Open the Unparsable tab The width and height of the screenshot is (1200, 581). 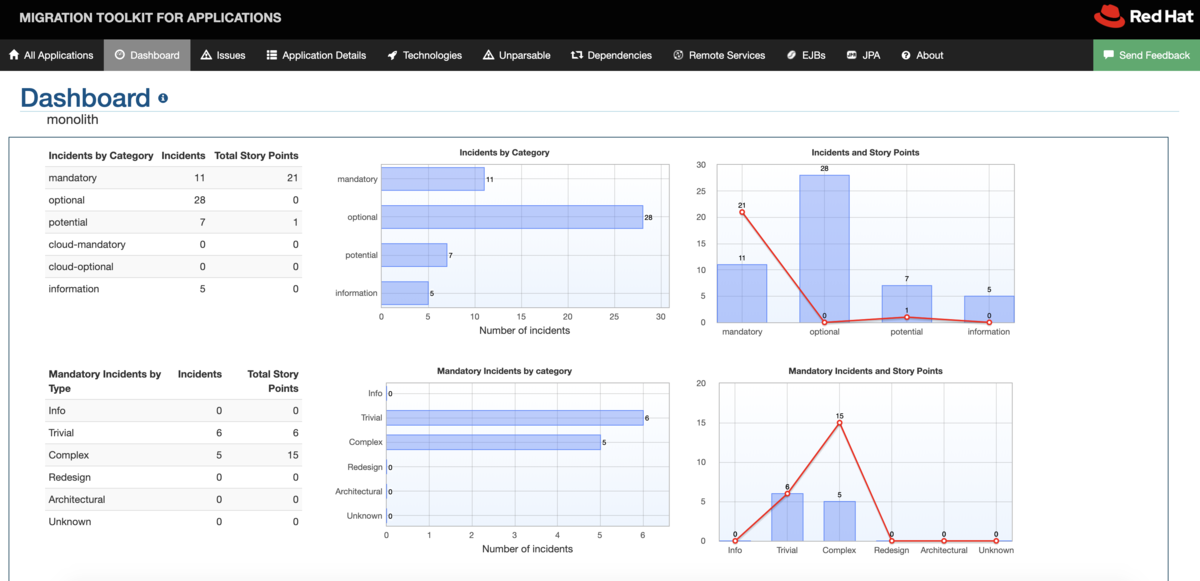516,55
